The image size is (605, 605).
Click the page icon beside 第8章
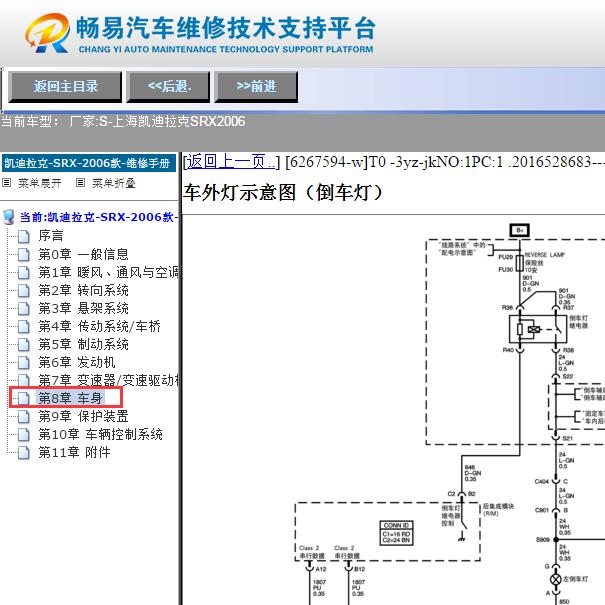point(24,399)
